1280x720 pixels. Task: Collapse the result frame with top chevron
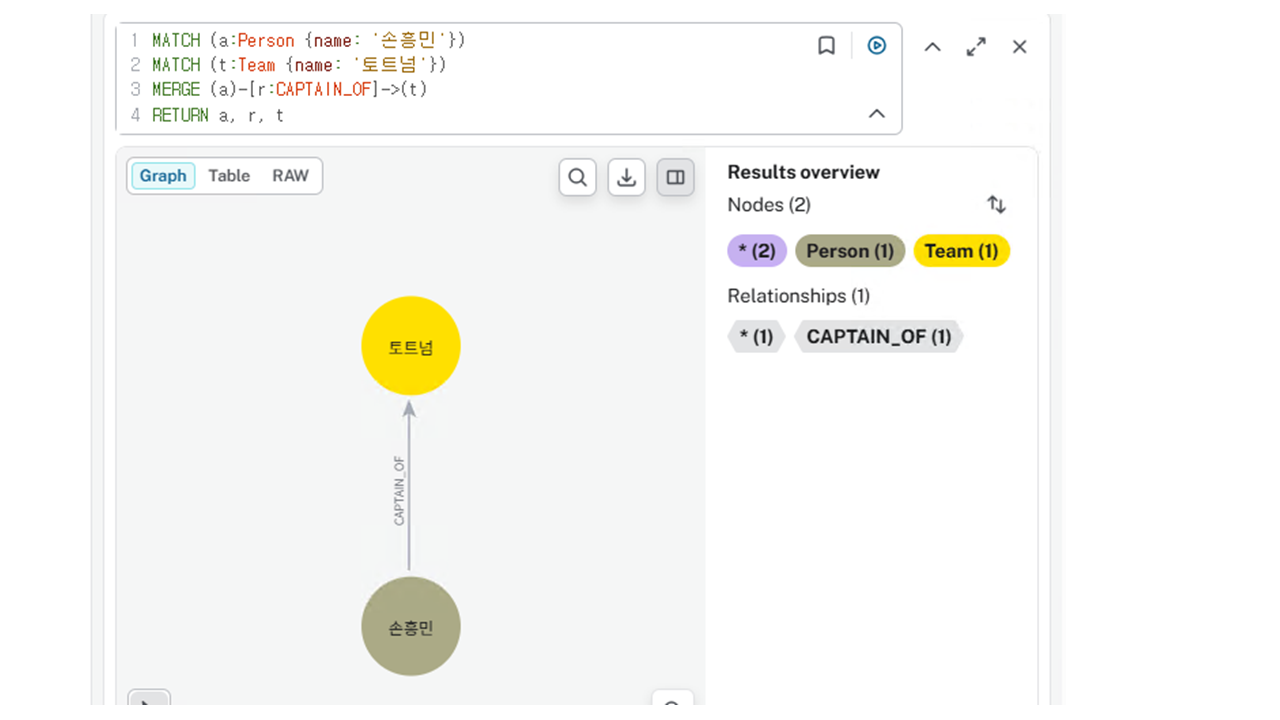(x=932, y=47)
